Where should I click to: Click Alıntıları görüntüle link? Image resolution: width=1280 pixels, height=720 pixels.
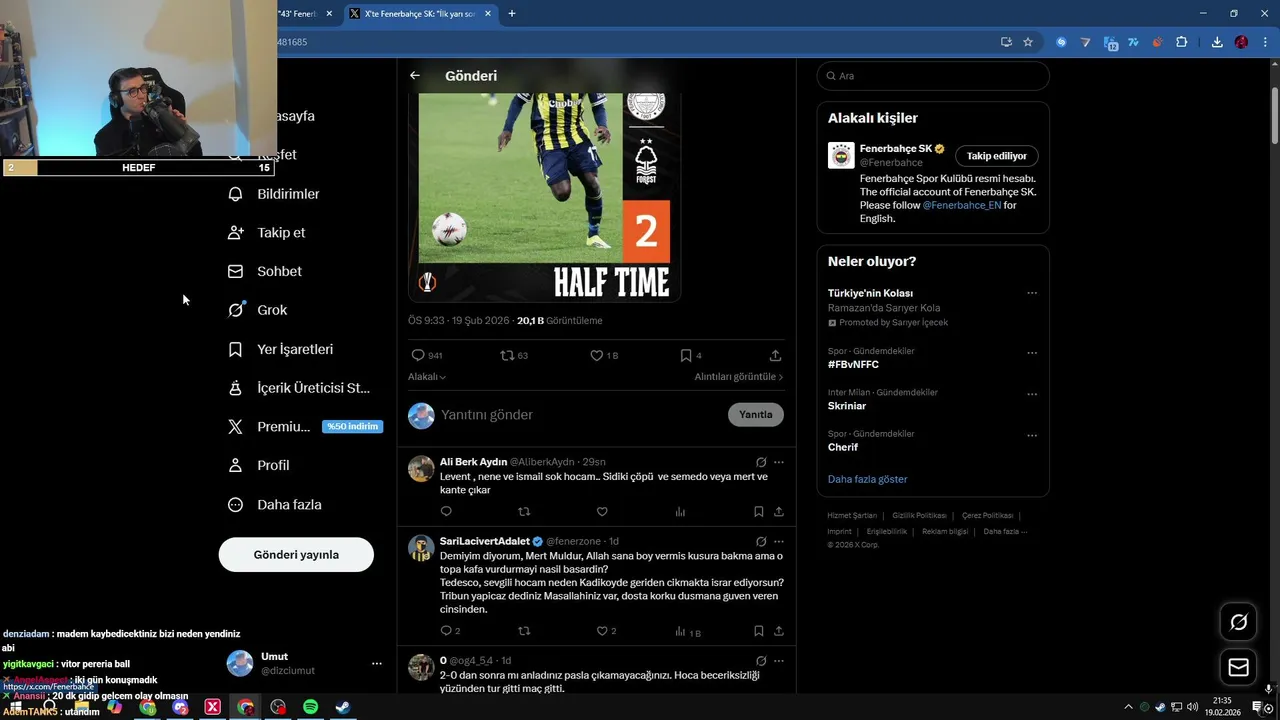coord(739,377)
